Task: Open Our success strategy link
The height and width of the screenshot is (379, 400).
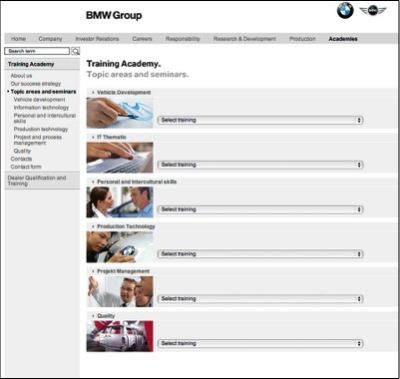Action: (36, 84)
